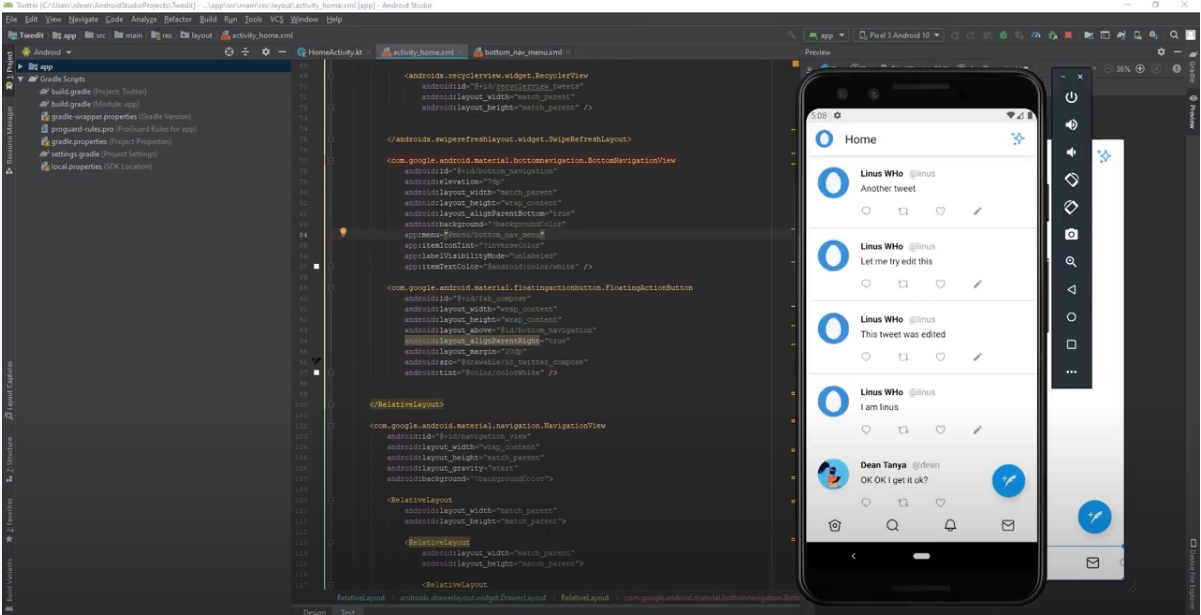1201x615 pixels.
Task: Open Project panel gear options
Action: coord(265,52)
